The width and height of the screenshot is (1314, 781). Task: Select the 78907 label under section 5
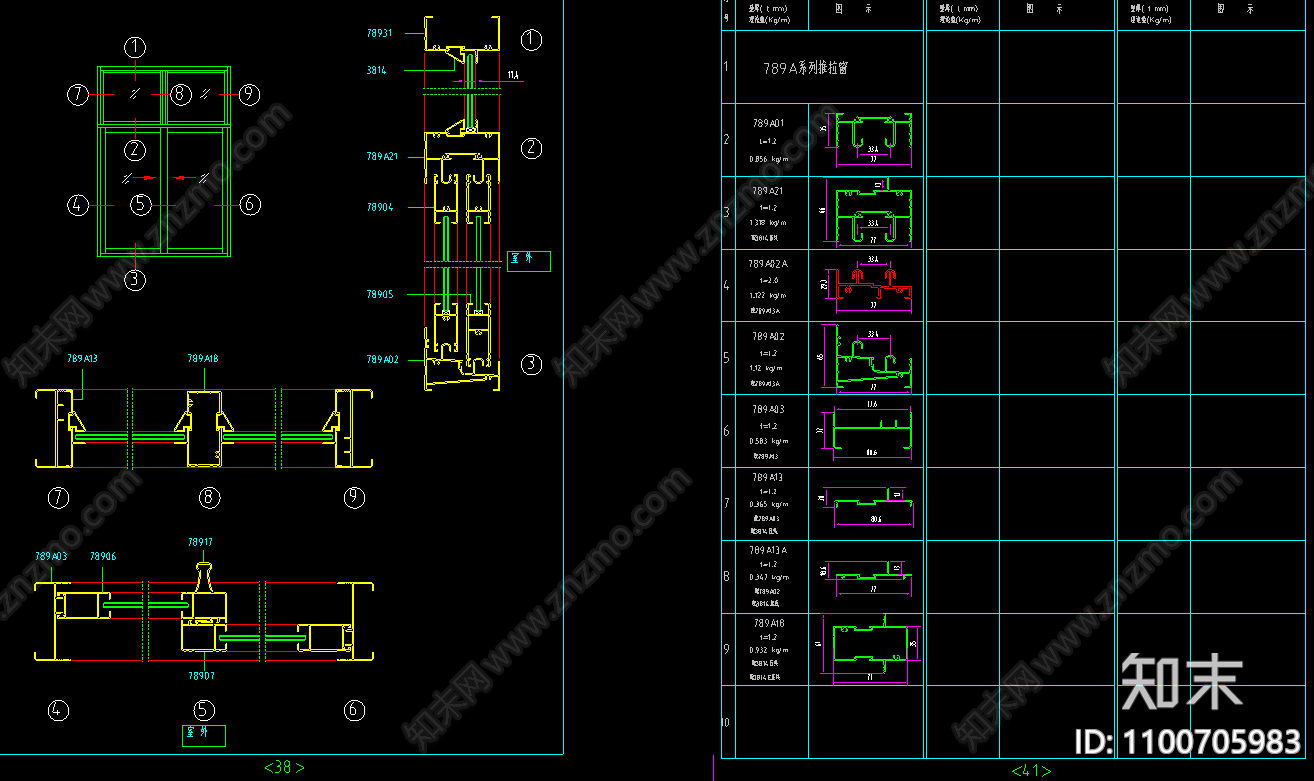click(x=201, y=676)
